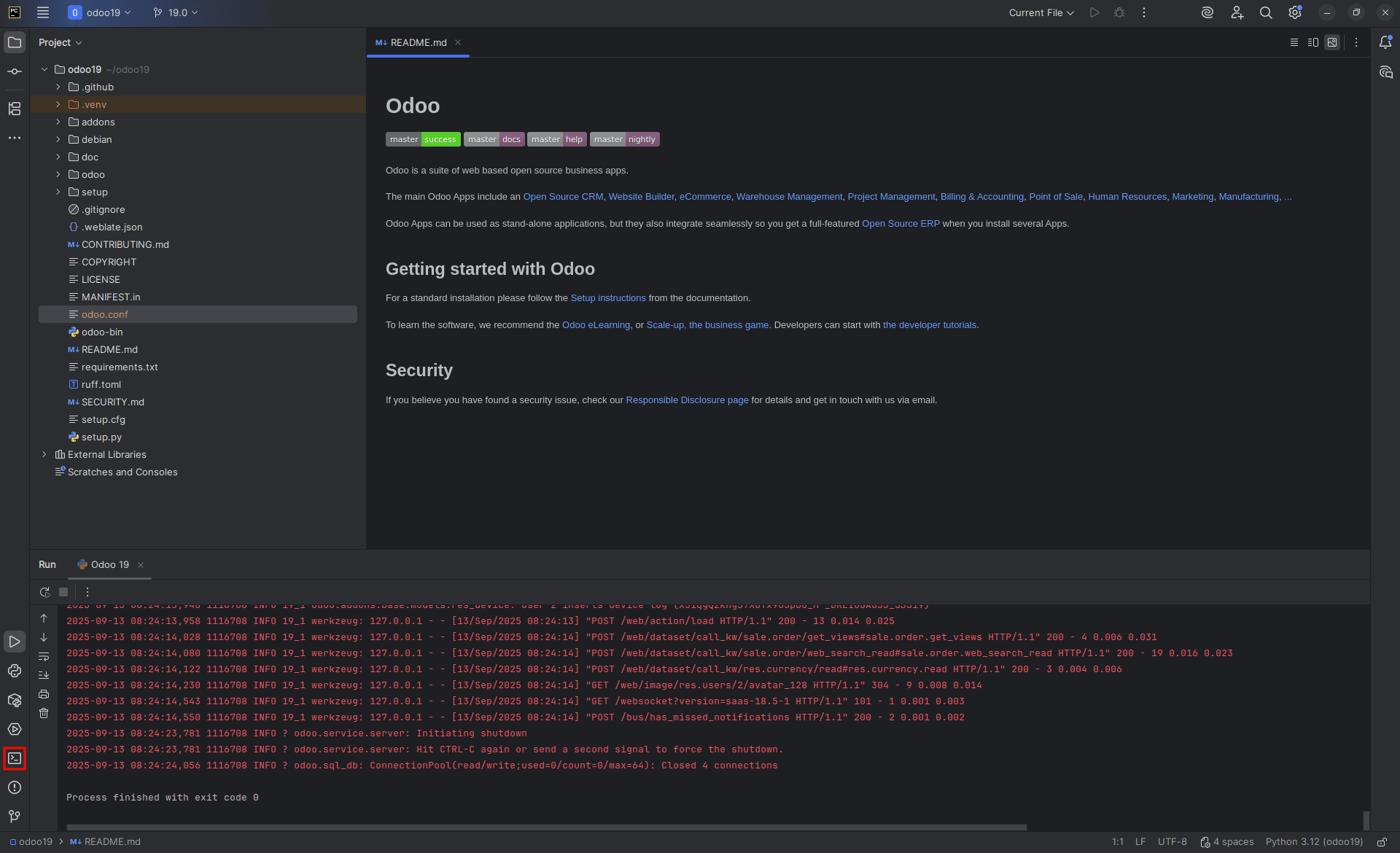Open the Python Packages tool window
1400x853 pixels.
click(15, 700)
